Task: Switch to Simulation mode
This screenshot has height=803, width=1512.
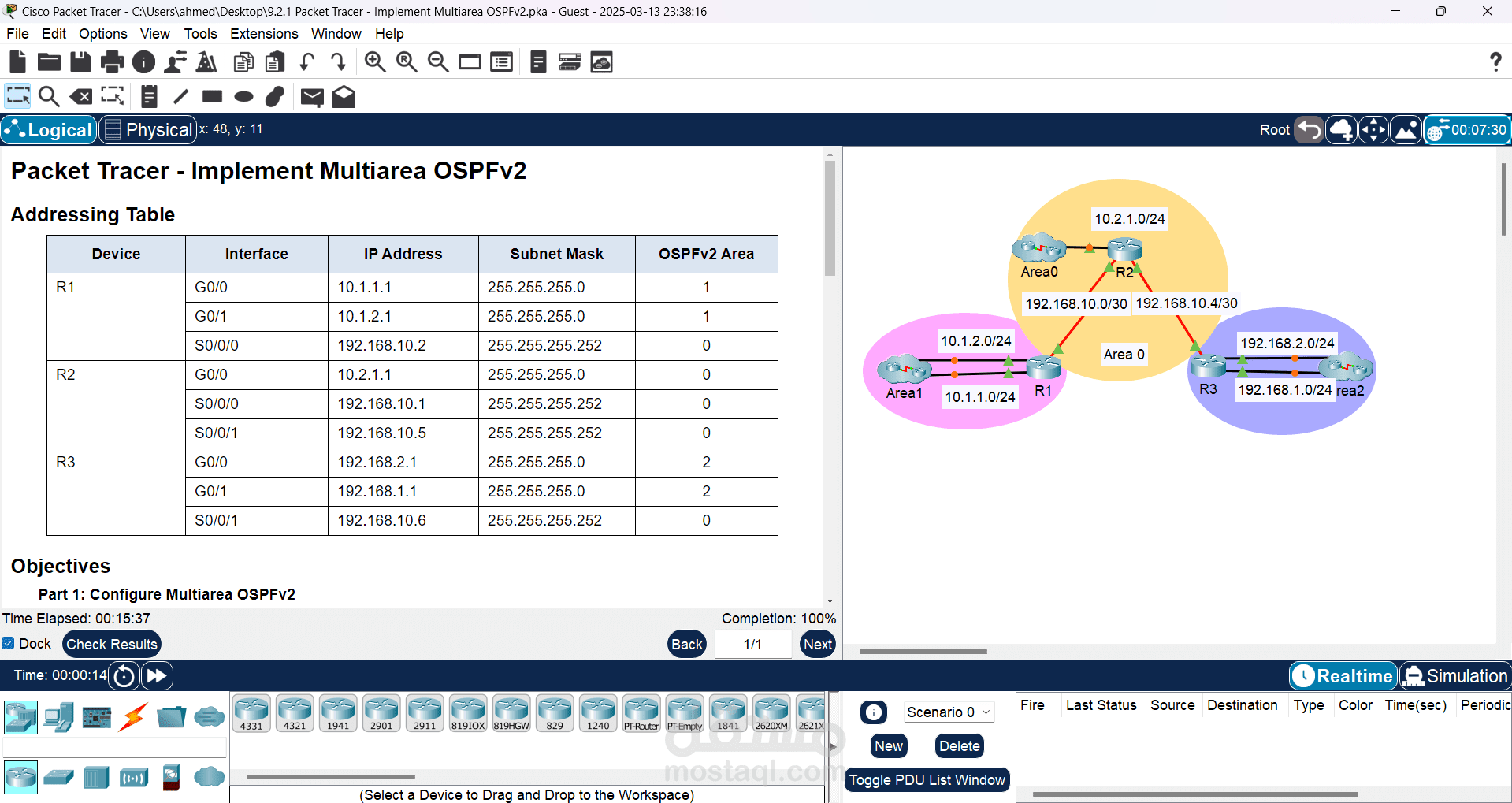Action: click(1455, 676)
